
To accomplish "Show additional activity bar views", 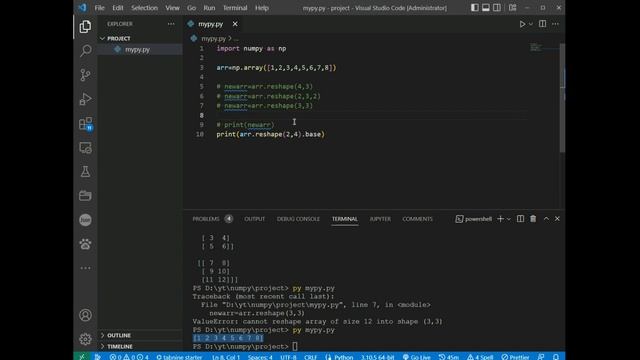I will (x=85, y=268).
